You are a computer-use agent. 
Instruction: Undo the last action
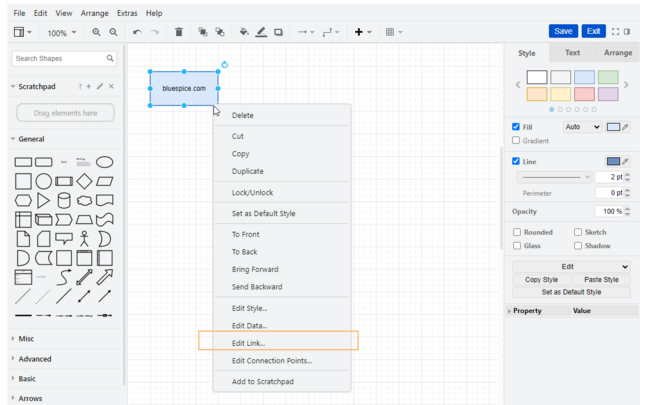tap(137, 32)
